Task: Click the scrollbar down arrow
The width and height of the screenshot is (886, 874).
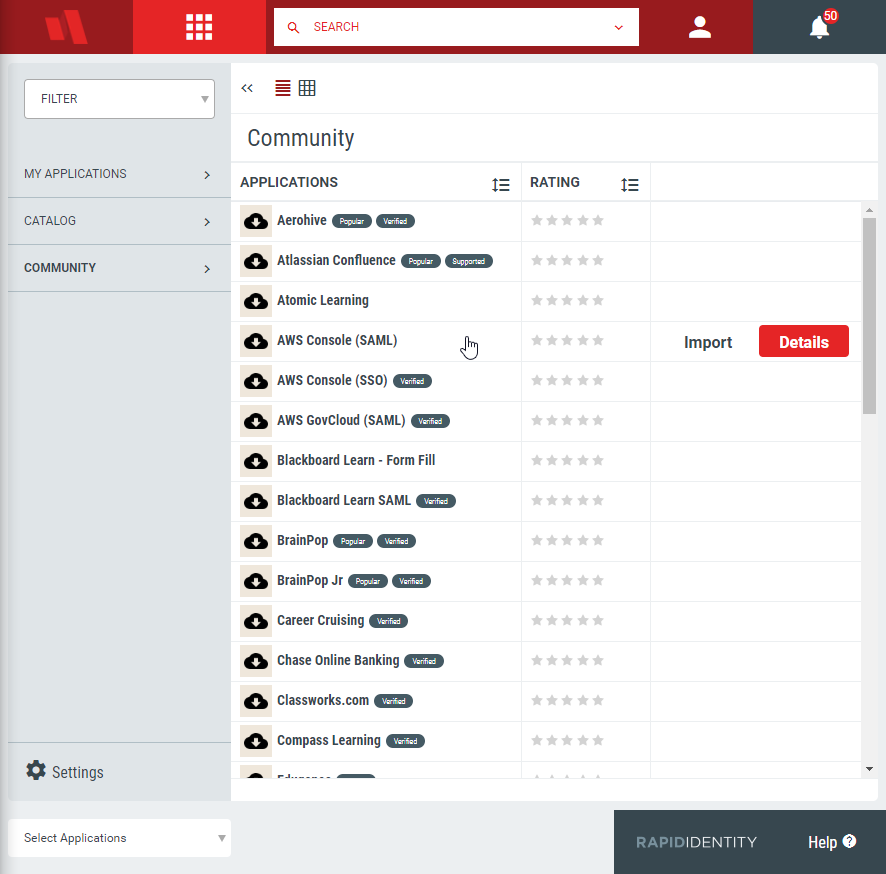Action: pyautogui.click(x=869, y=769)
